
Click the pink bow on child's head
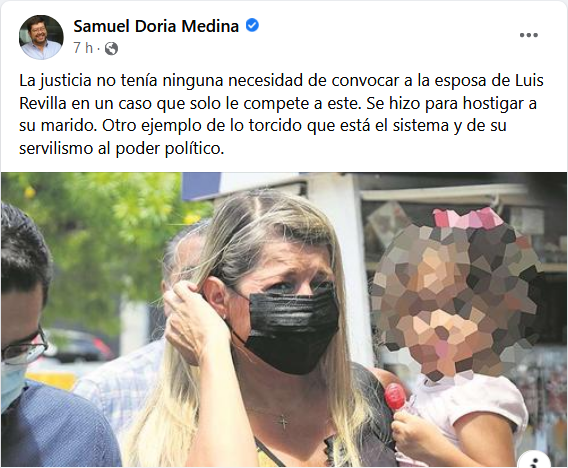pos(467,218)
